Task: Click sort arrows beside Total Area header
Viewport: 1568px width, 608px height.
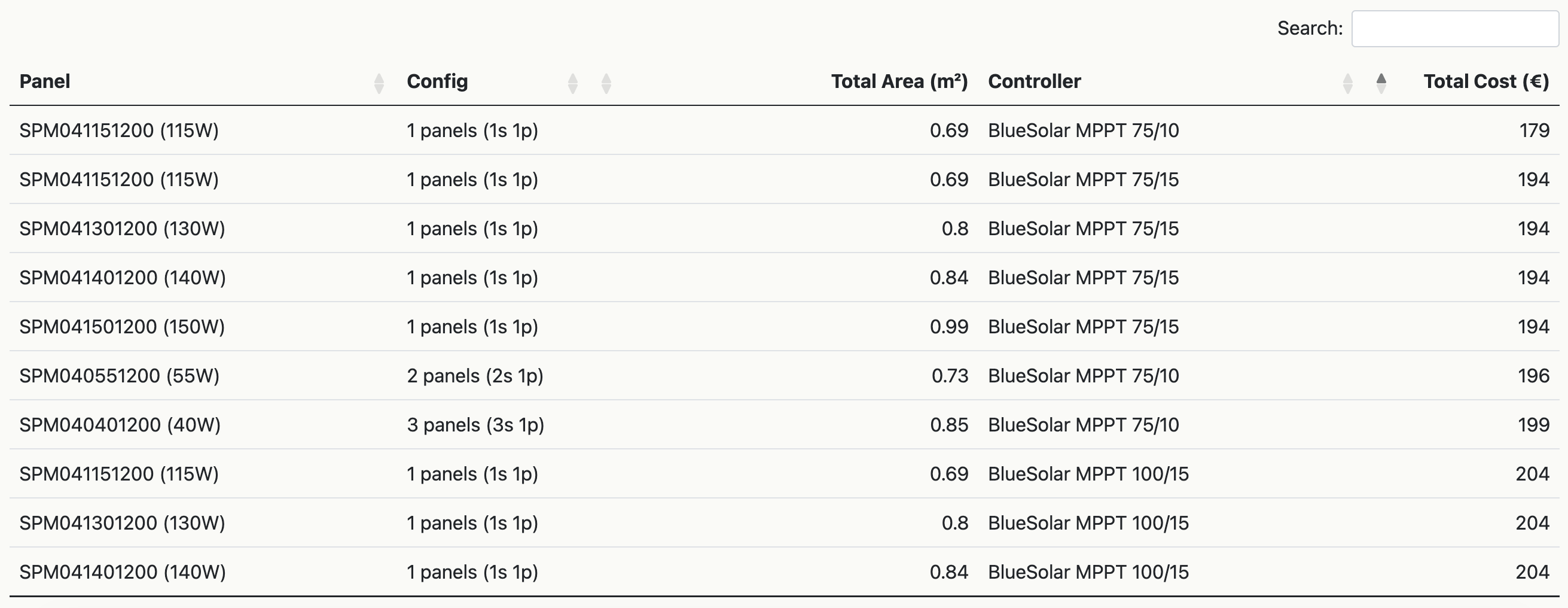Action: pos(606,83)
